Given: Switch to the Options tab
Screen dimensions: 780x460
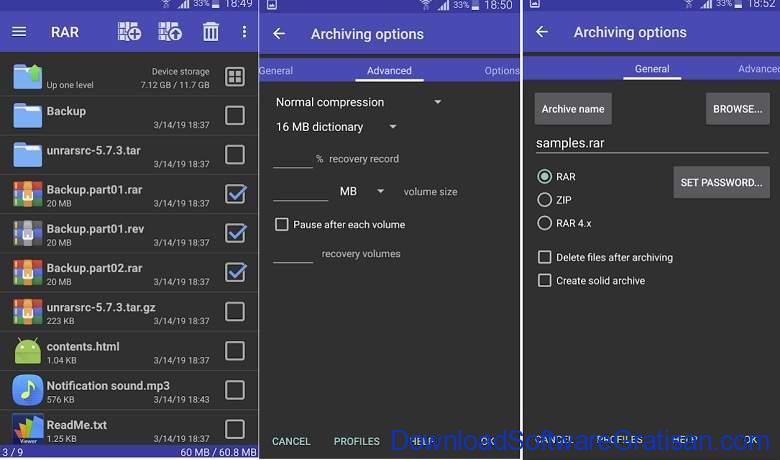Looking at the screenshot, I should pyautogui.click(x=501, y=71).
